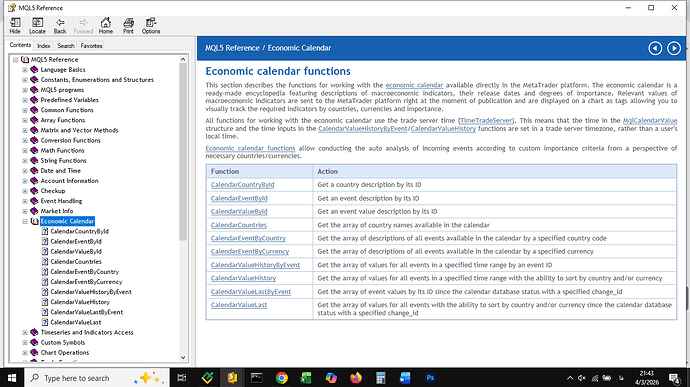
Task: Click the open-book icon beside Economic Calendar
Action: pos(34,221)
